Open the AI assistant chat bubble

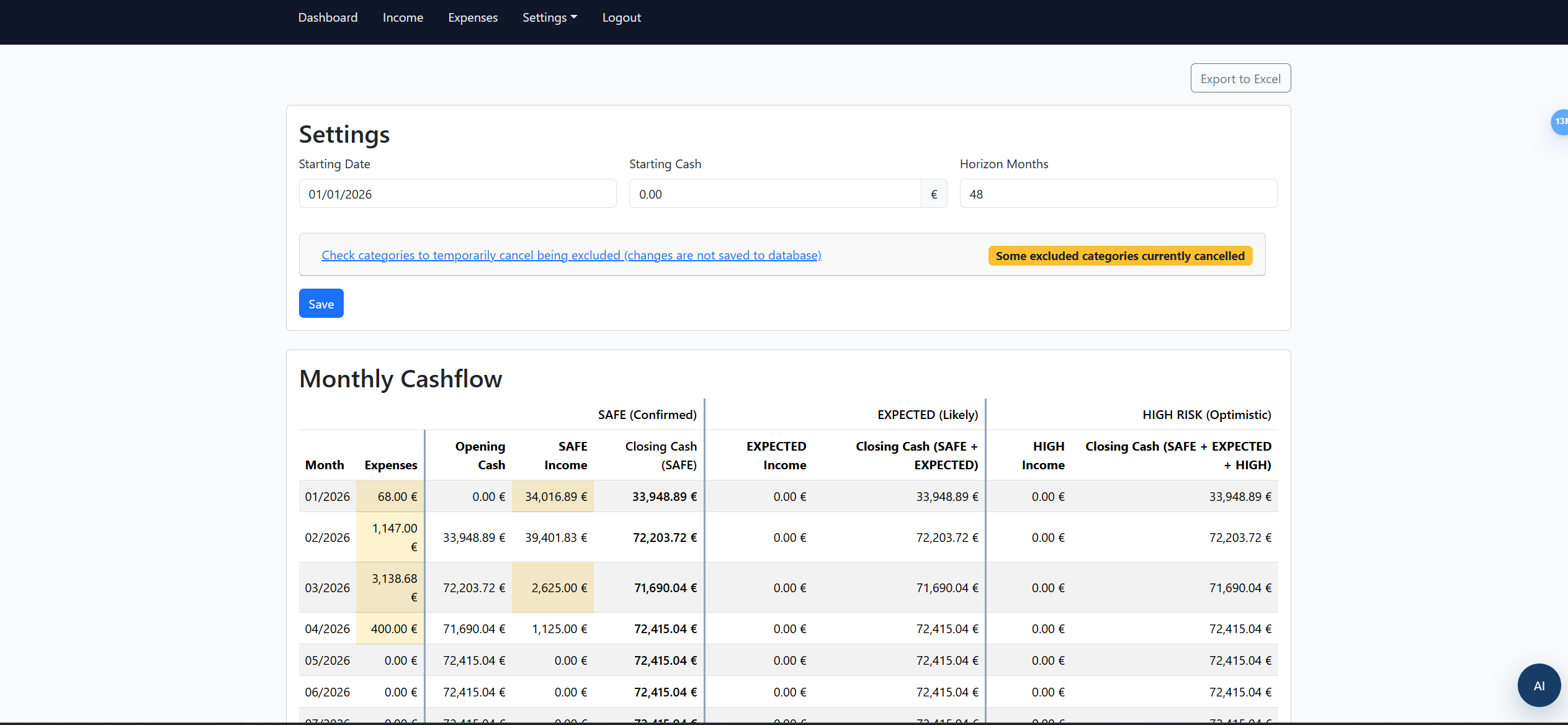click(x=1538, y=685)
